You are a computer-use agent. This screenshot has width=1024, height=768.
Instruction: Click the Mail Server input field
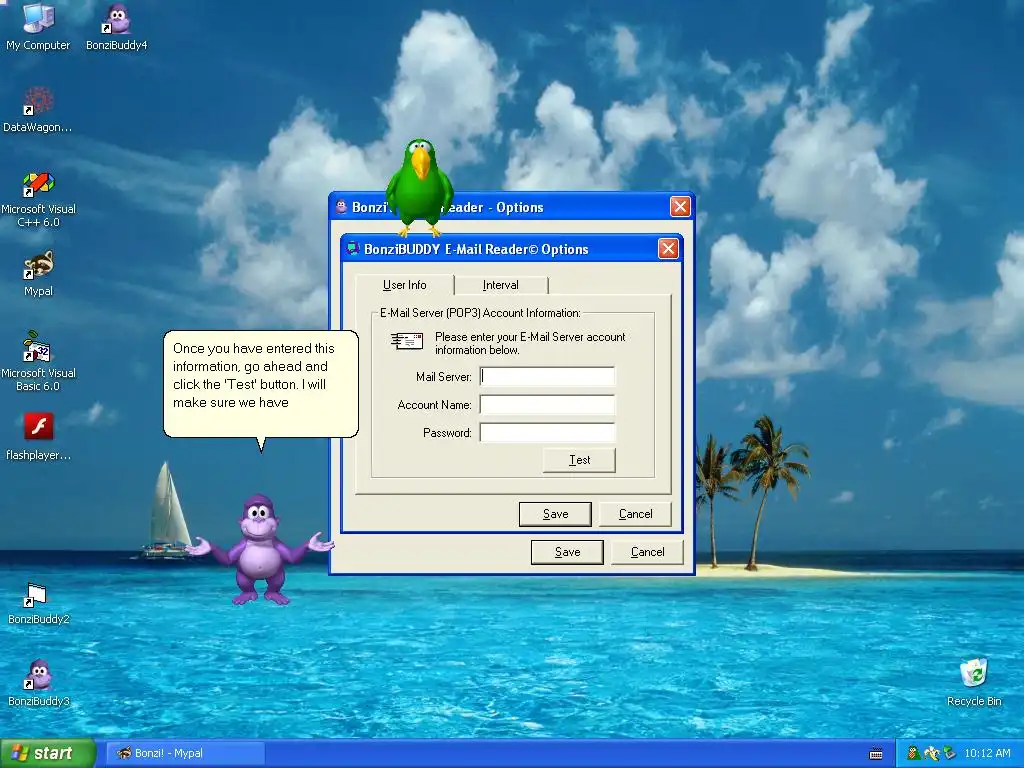[x=547, y=376]
